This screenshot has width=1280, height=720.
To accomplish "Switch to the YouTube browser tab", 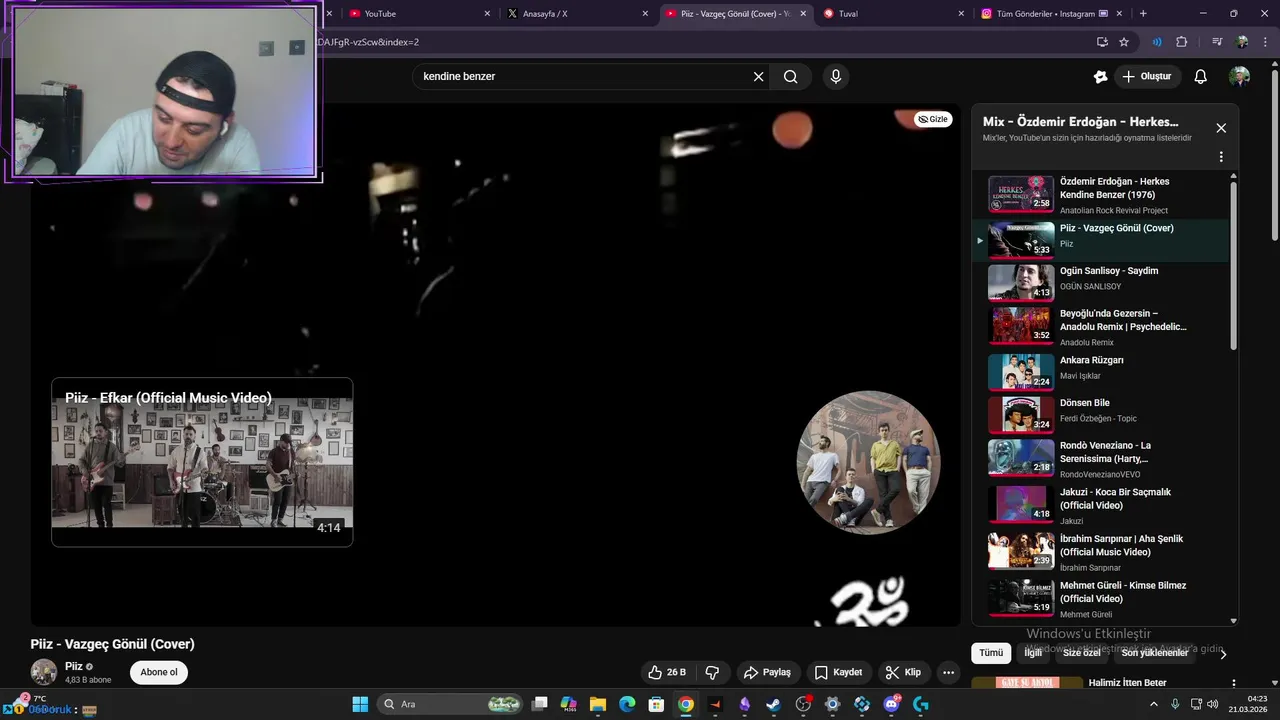I will tap(420, 14).
